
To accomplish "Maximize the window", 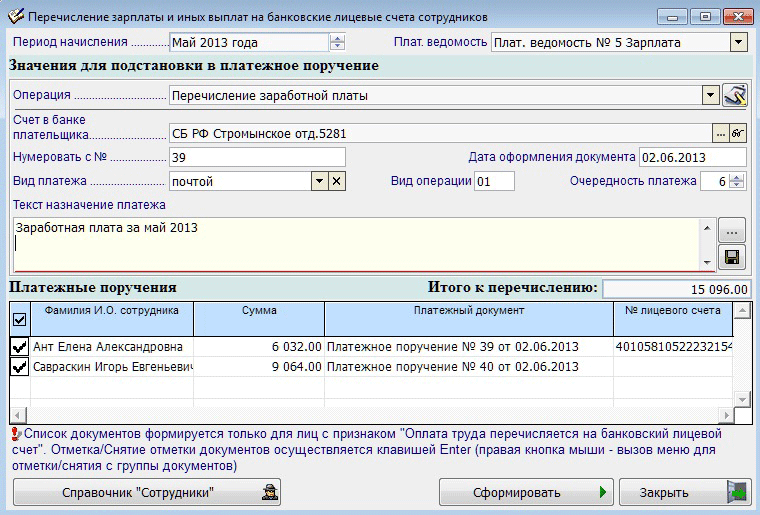I will click(705, 17).
